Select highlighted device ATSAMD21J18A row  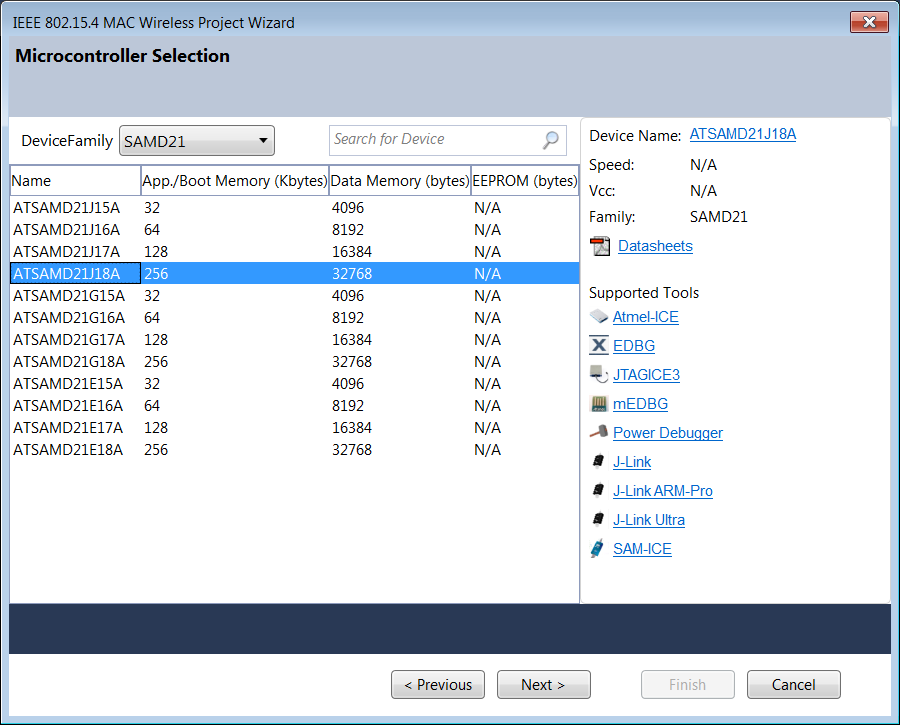(x=294, y=273)
